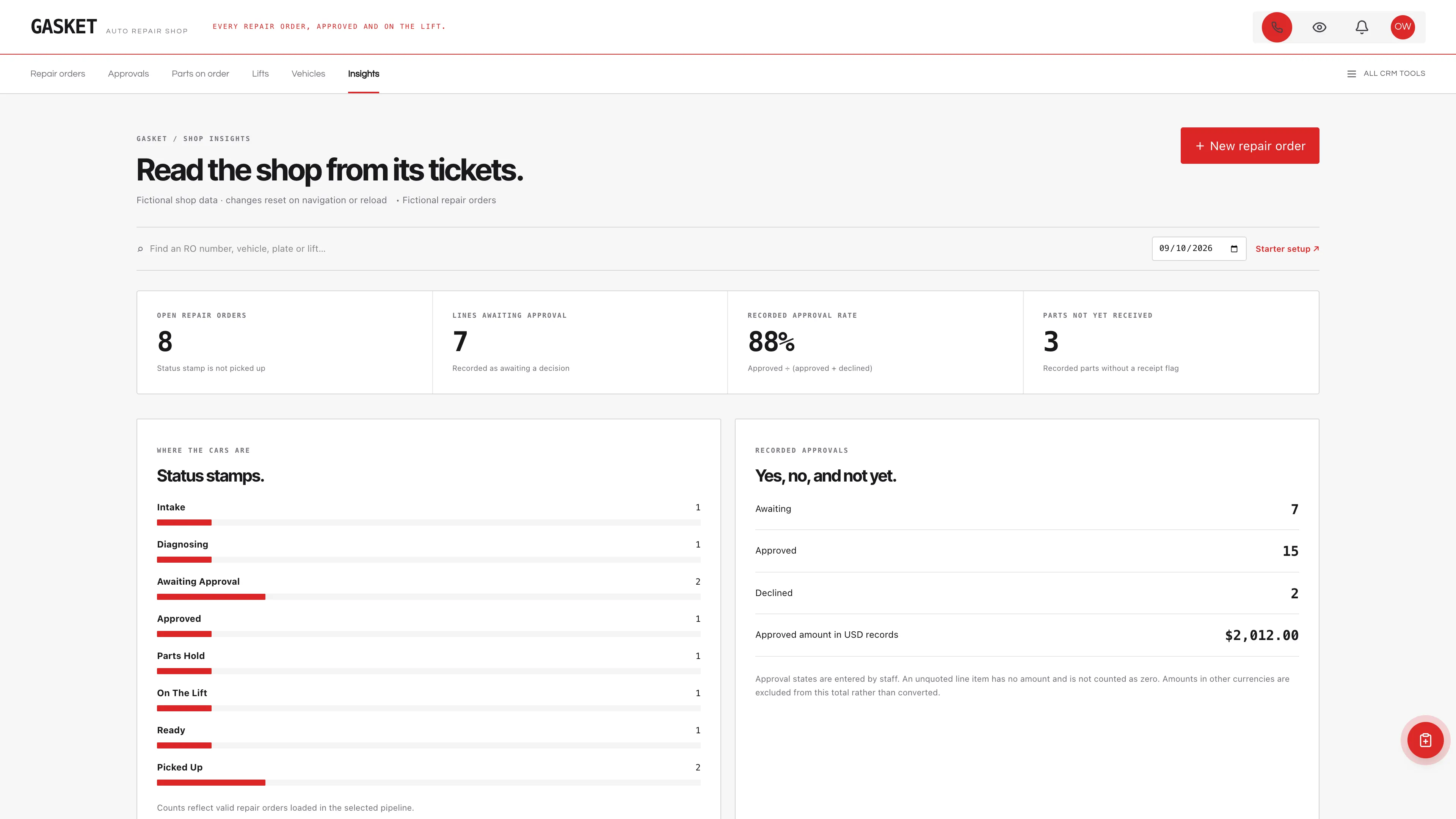Click the Intake status progress bar
The image size is (1456, 819).
point(428,523)
